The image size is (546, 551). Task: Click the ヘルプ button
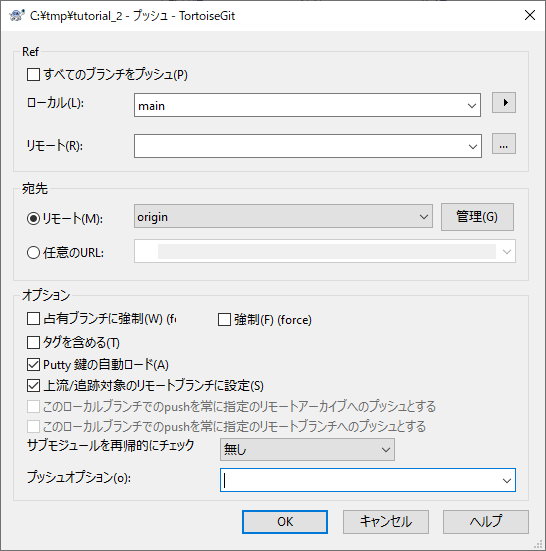pyautogui.click(x=486, y=522)
